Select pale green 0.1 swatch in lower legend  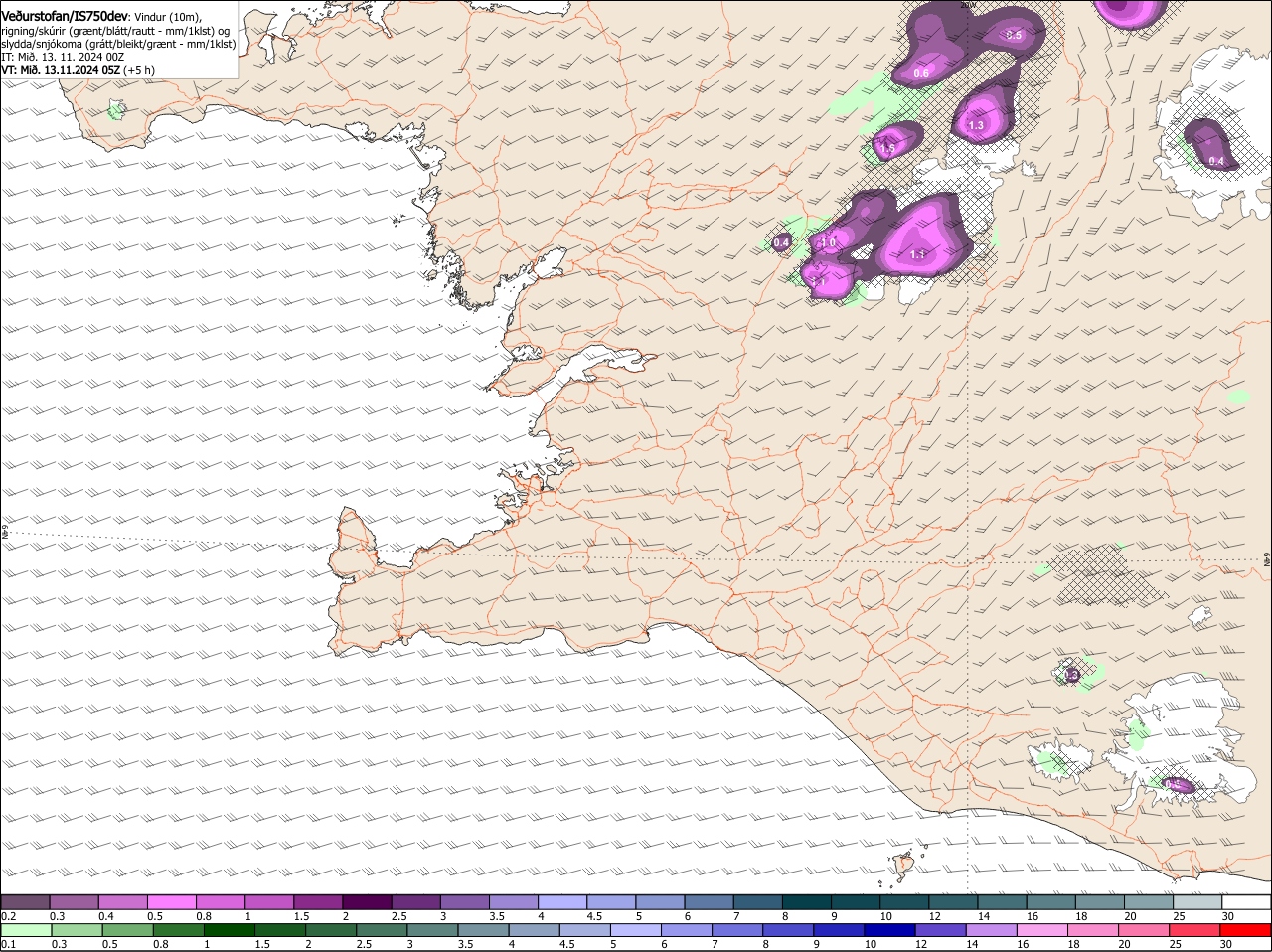tap(26, 930)
